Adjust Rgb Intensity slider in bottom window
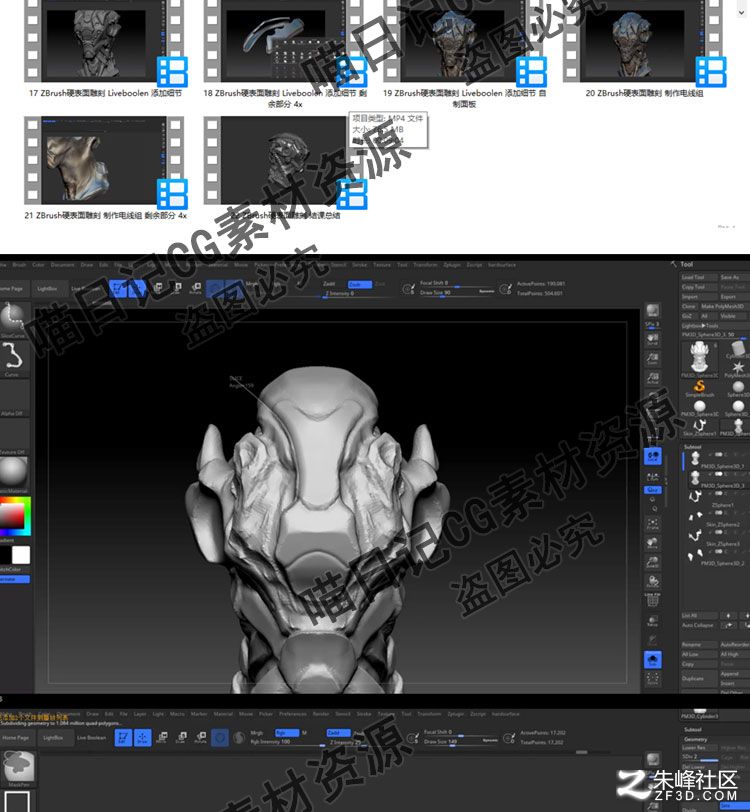 (287, 742)
